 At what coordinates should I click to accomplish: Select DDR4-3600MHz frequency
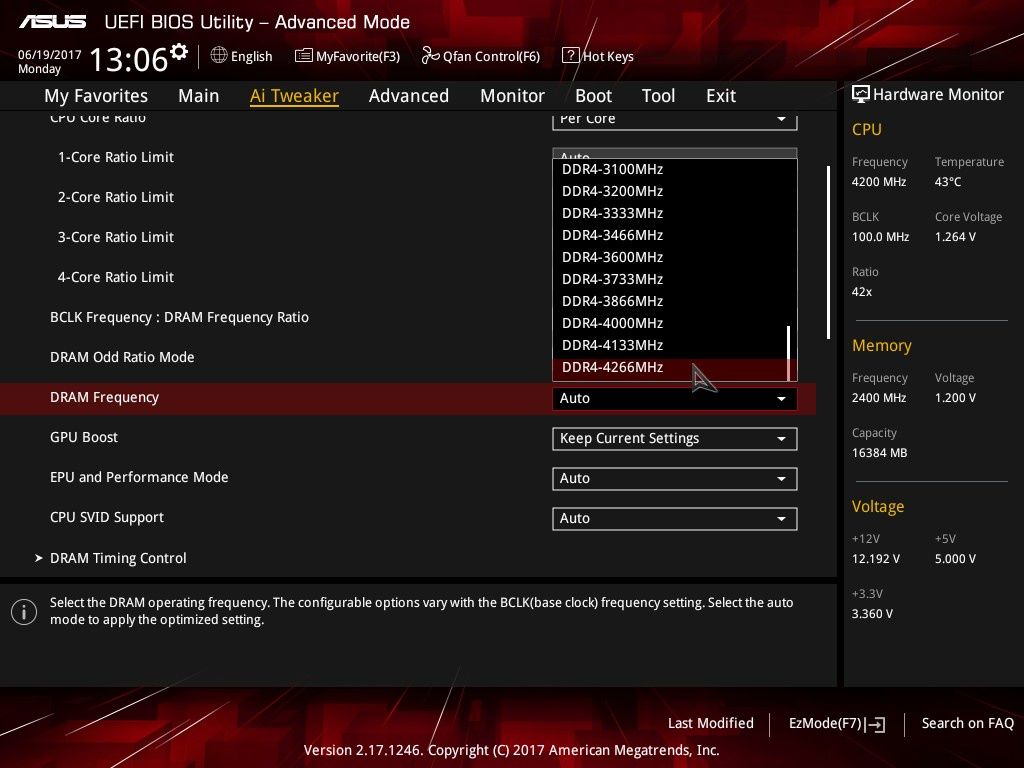[x=670, y=257]
